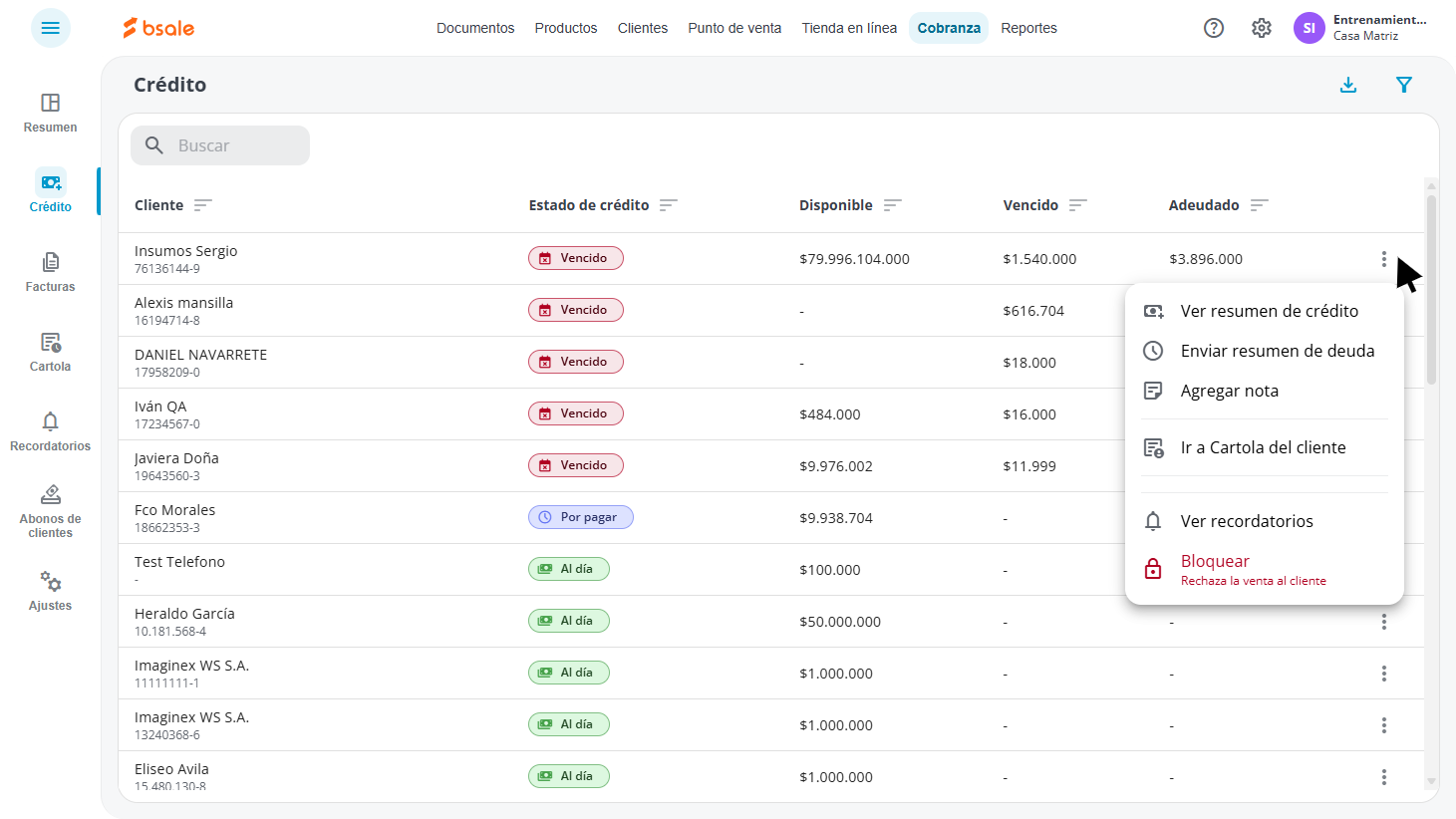The width and height of the screenshot is (1456, 819).
Task: Open the settings gear icon in header
Action: point(1262,28)
